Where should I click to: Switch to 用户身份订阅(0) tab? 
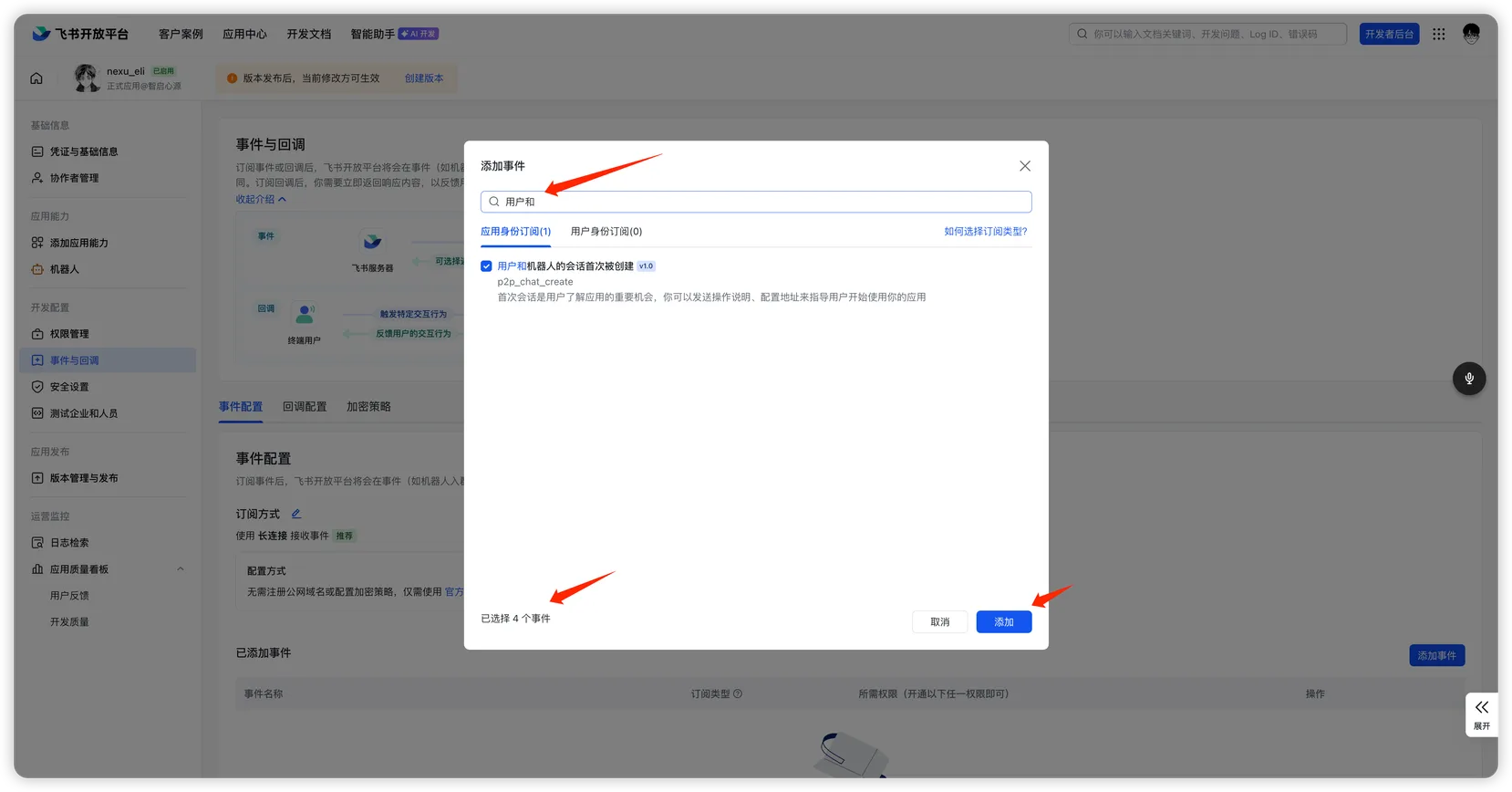point(606,232)
